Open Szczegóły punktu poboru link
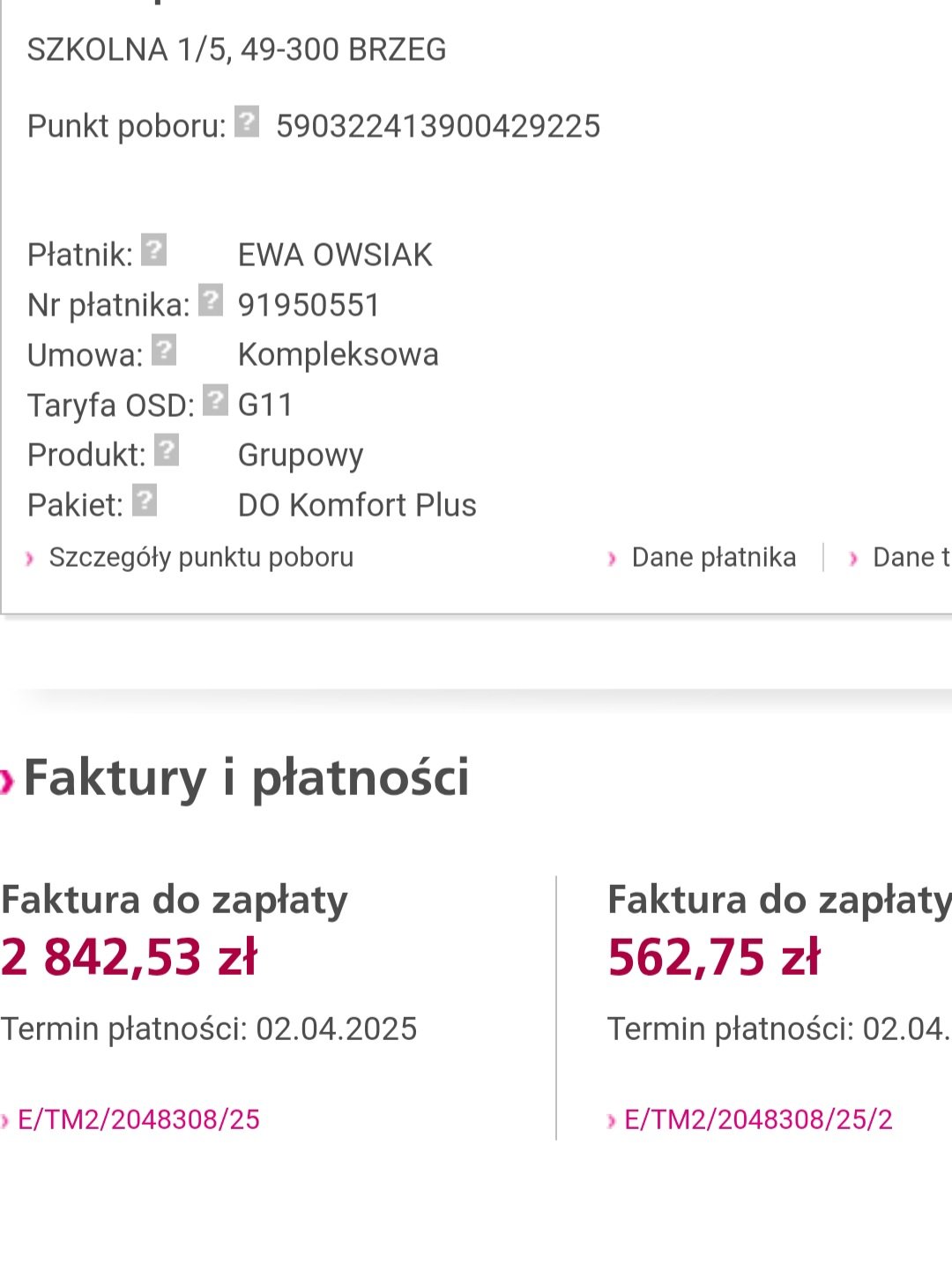 pos(201,557)
